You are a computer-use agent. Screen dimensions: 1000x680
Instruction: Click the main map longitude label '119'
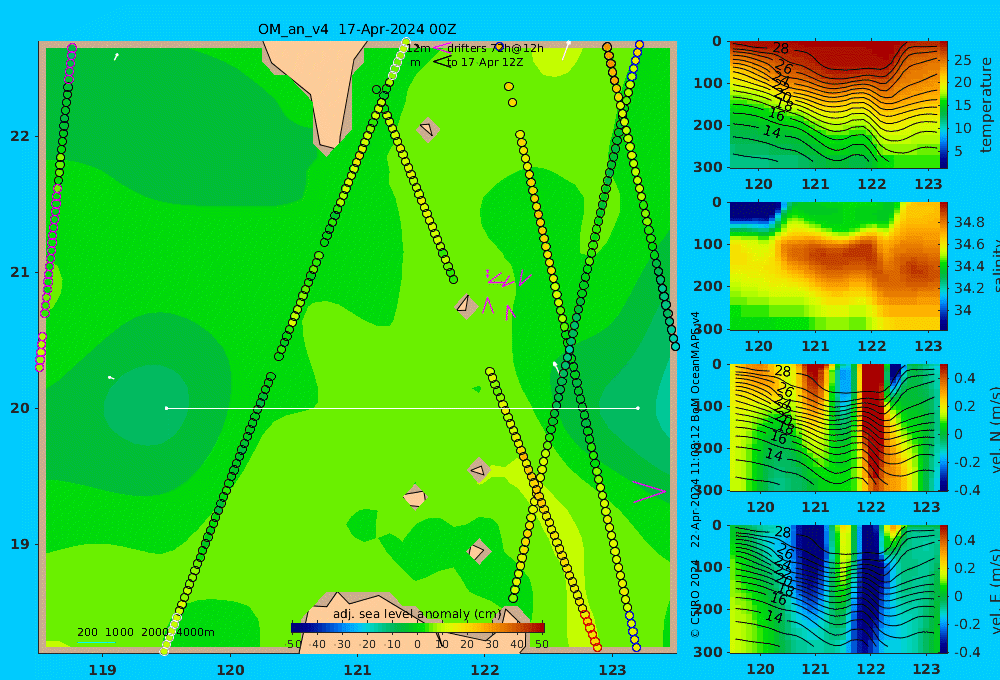(x=102, y=670)
